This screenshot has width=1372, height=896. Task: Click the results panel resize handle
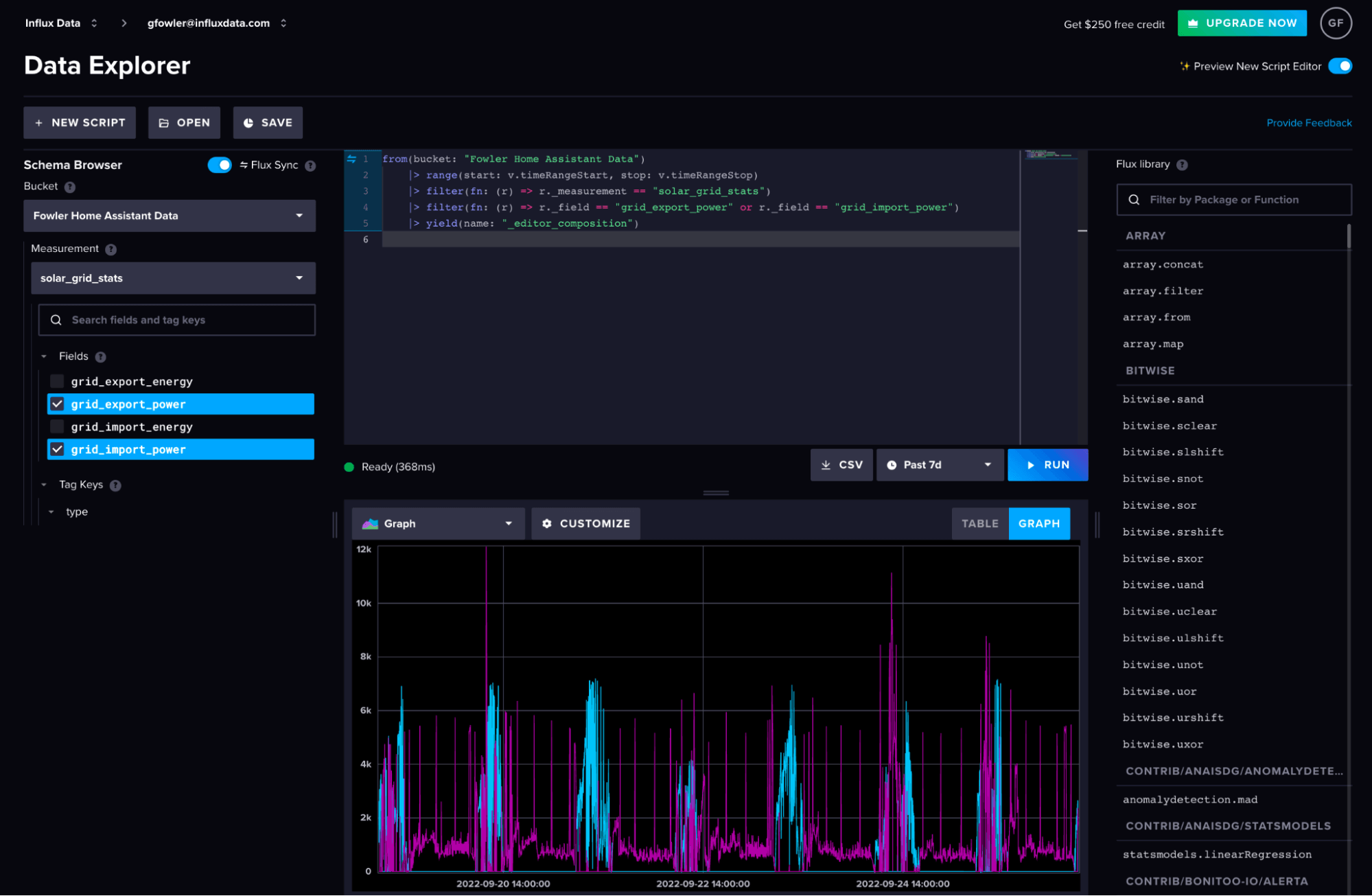pyautogui.click(x=715, y=493)
